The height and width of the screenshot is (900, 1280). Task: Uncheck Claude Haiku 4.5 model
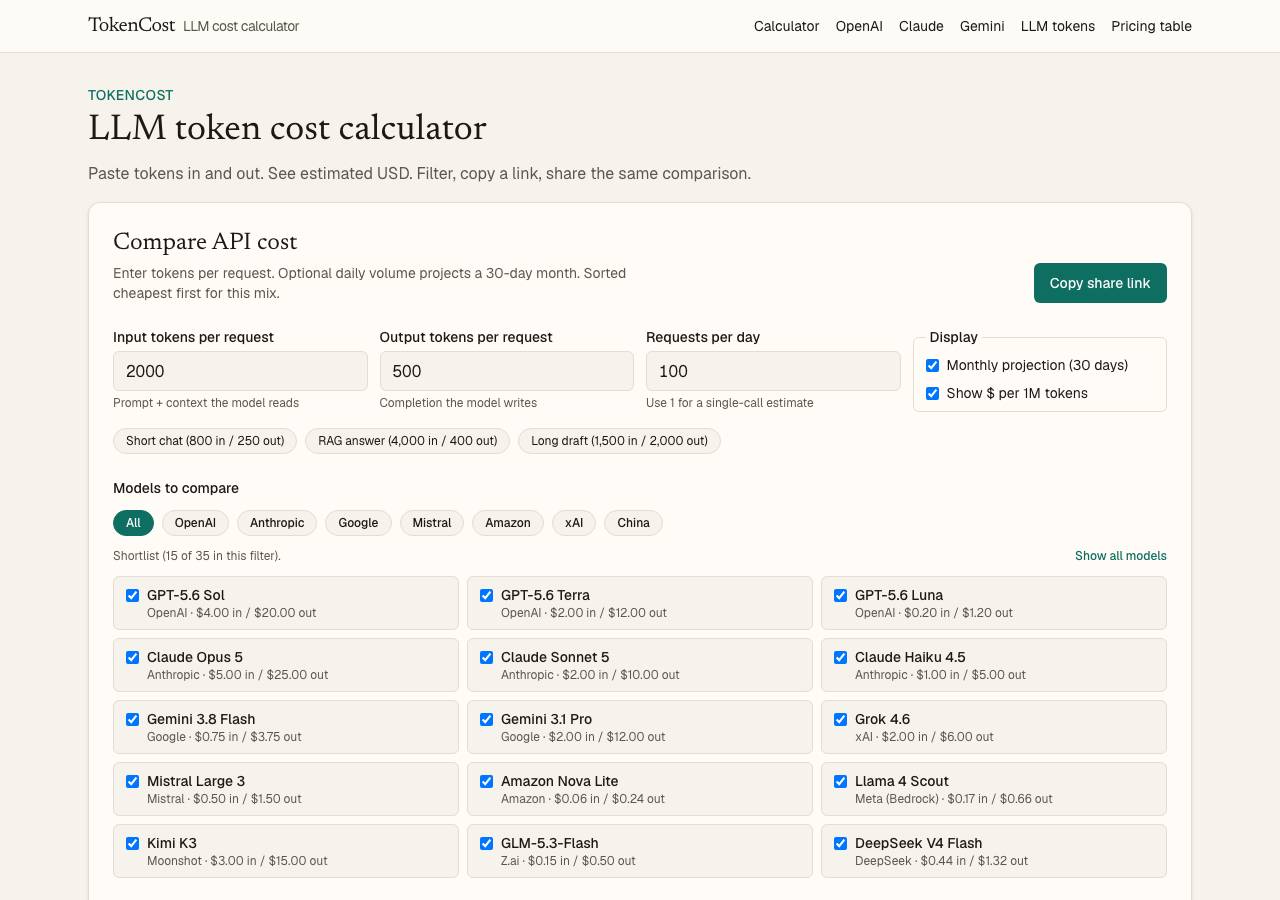(x=840, y=657)
